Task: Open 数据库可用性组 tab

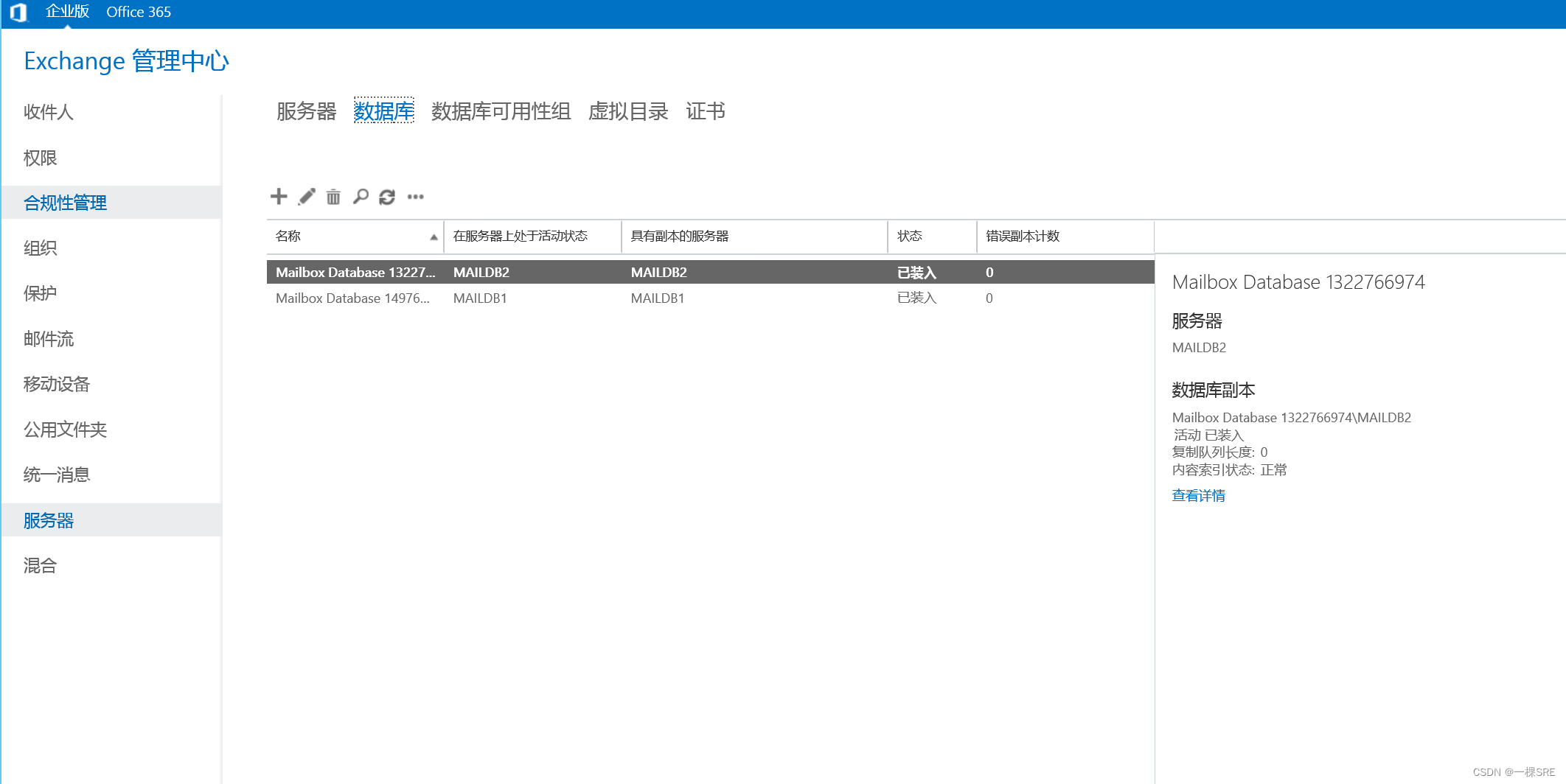Action: tap(501, 111)
